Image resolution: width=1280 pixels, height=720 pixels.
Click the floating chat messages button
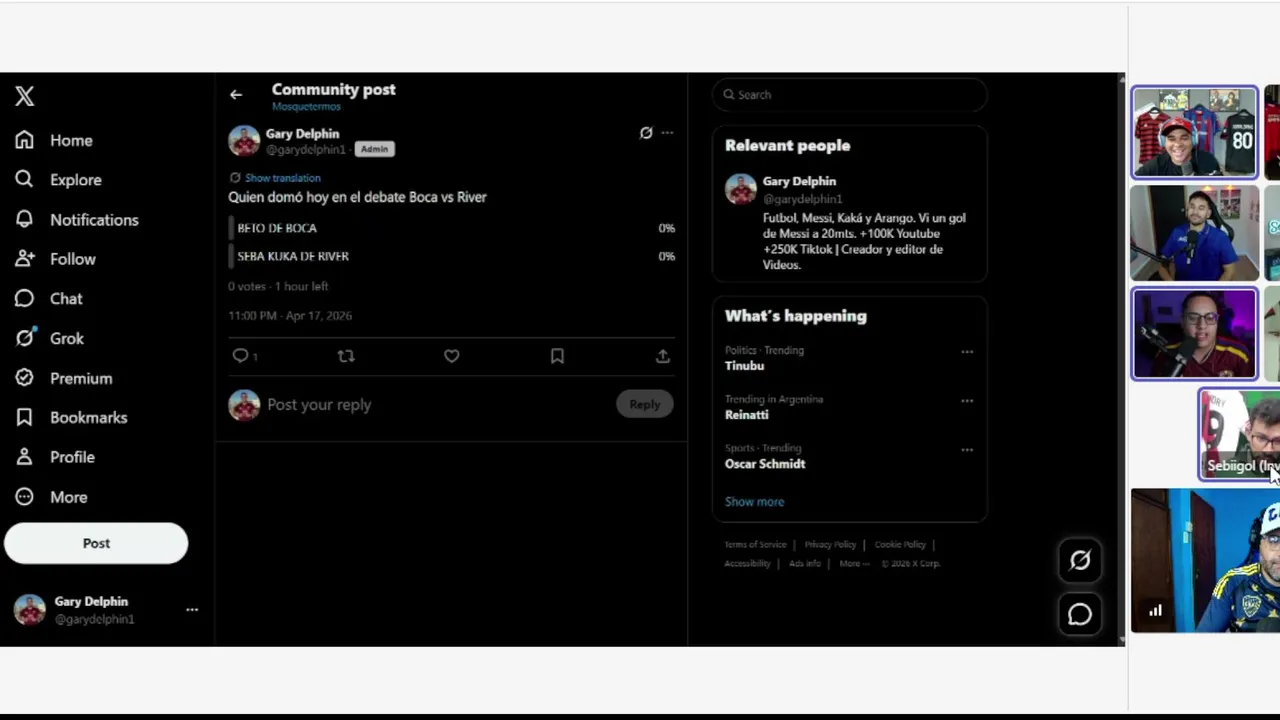click(x=1080, y=614)
